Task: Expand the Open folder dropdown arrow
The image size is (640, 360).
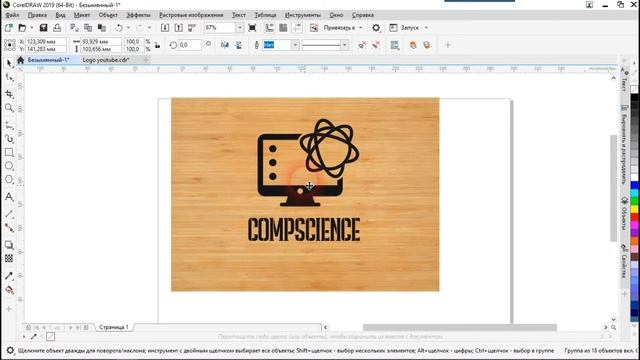Action: point(31,28)
